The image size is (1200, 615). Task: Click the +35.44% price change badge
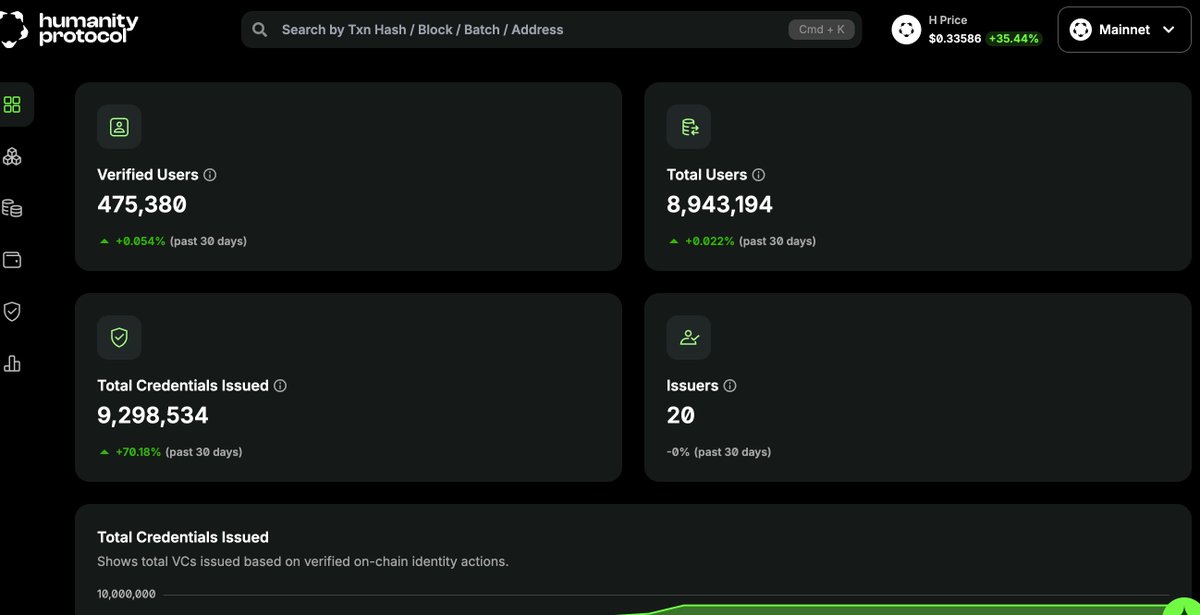point(1013,39)
